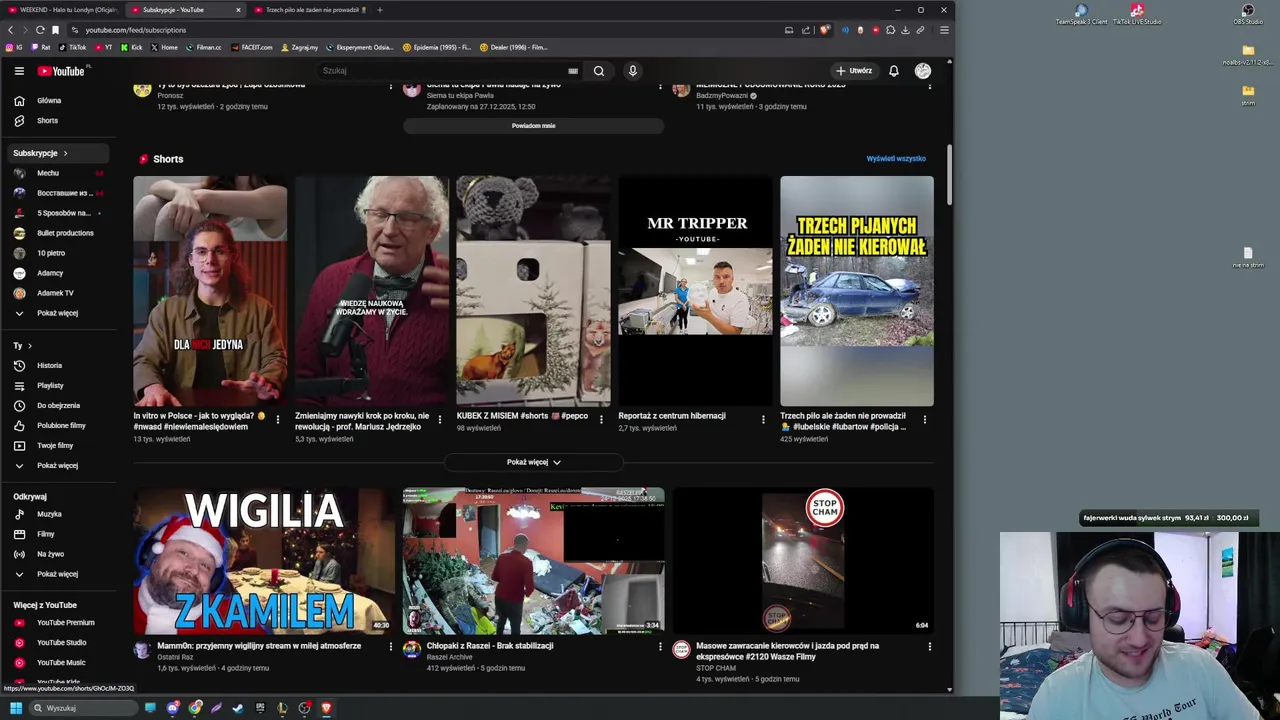
Task: Open the Trzech pijanych short thumbnail
Action: coord(857,291)
